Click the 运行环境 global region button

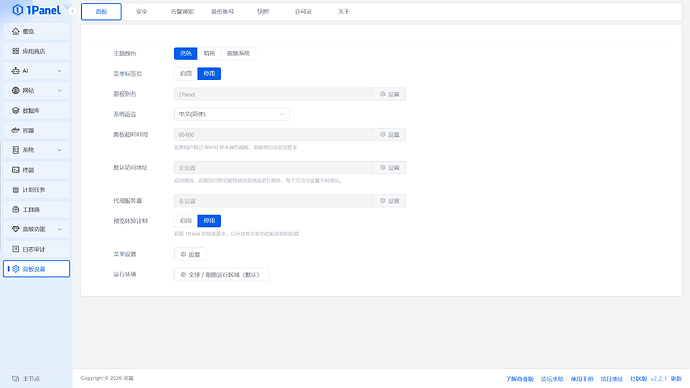click(221, 275)
